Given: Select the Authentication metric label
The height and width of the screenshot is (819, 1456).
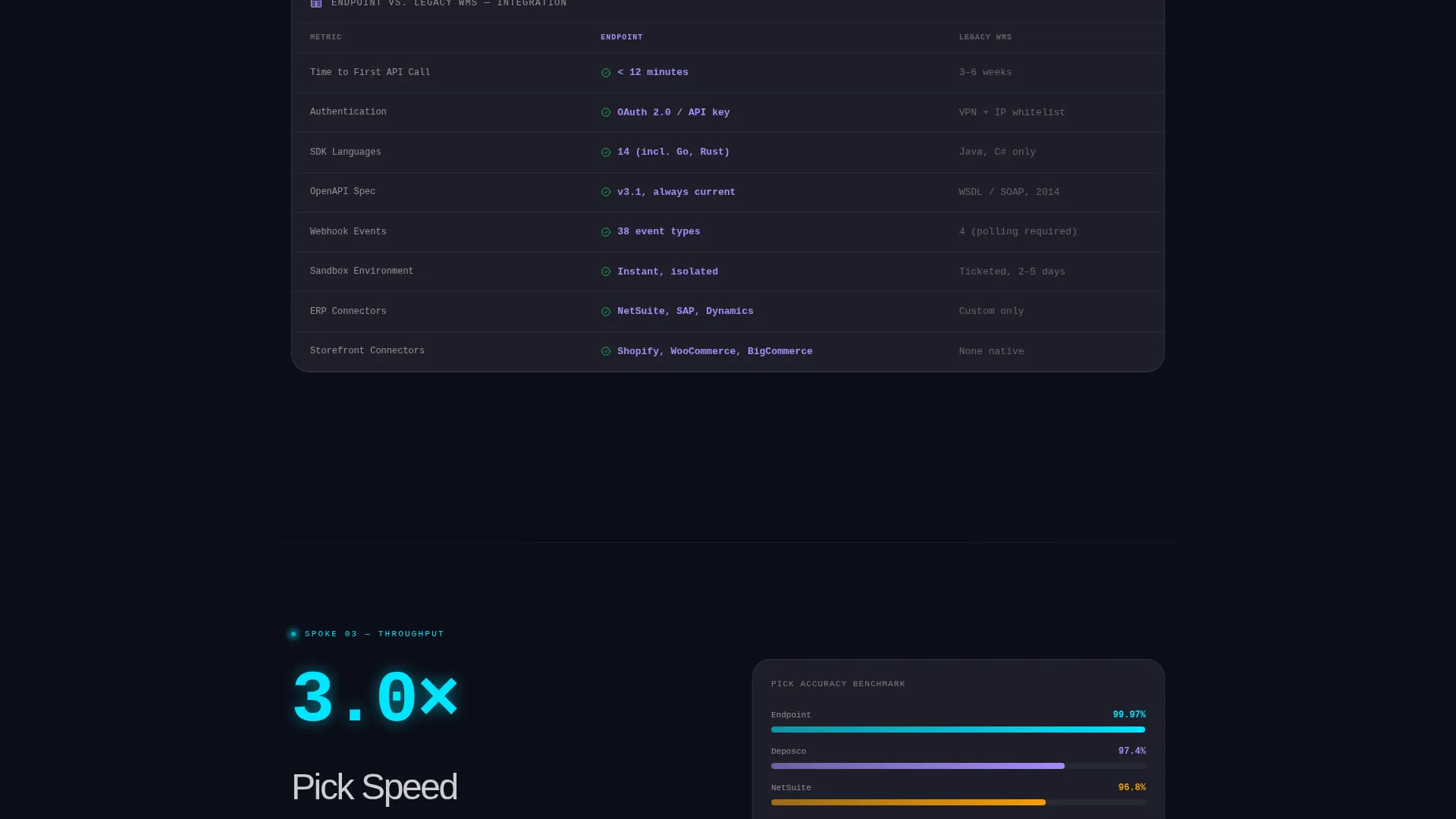Looking at the screenshot, I should click(x=348, y=112).
